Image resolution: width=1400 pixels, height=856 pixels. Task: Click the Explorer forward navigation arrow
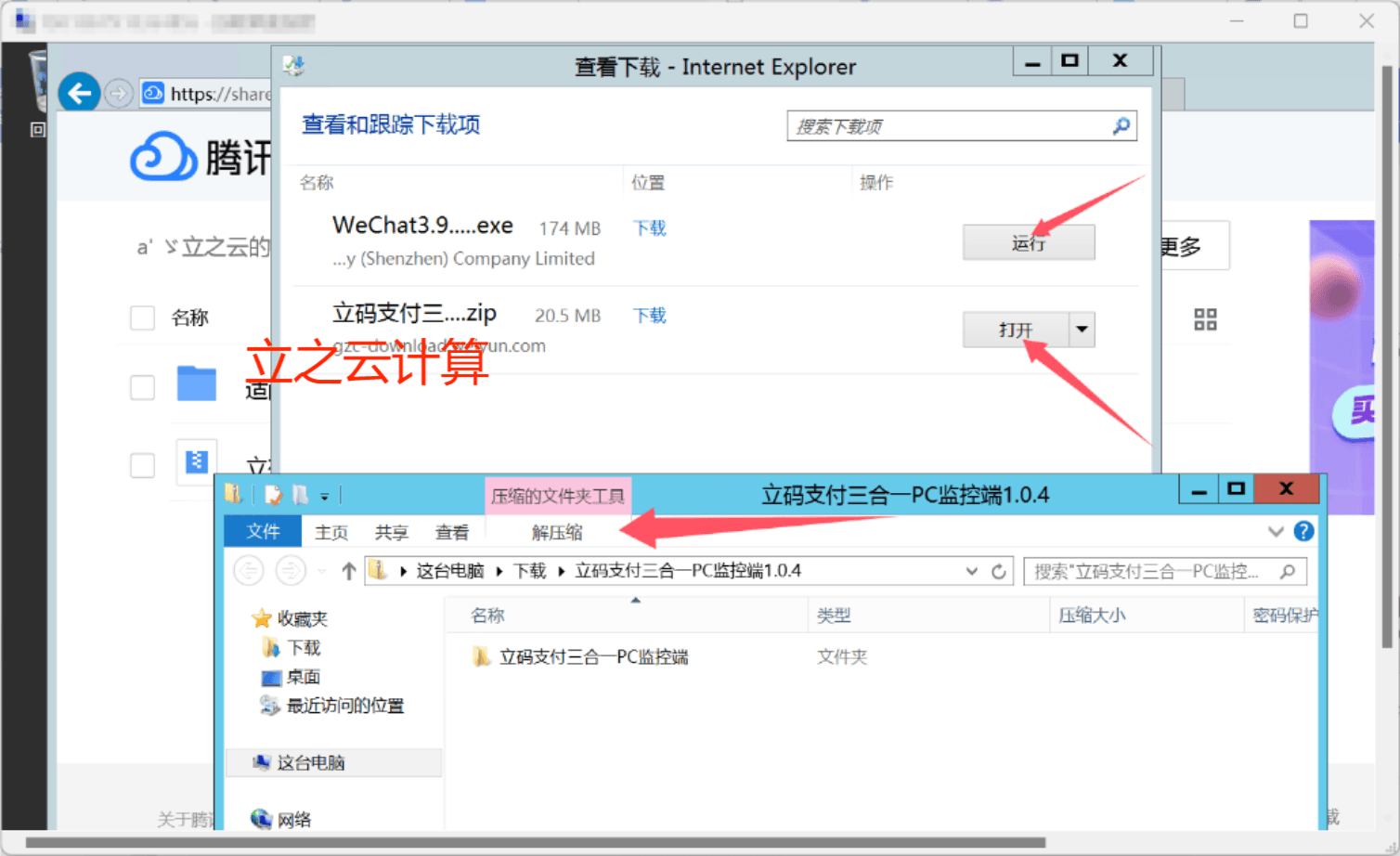click(x=291, y=570)
